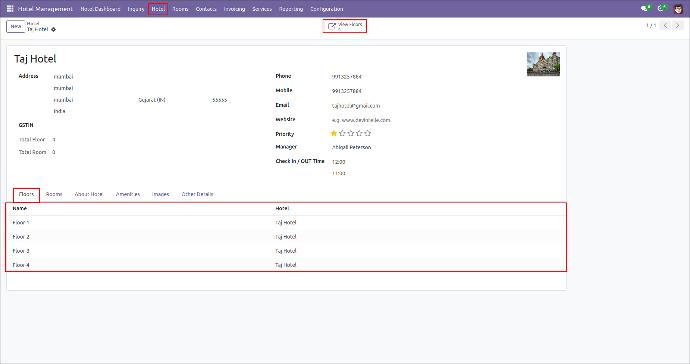
Task: Switch to the Rooms tab in the form
Action: [54, 194]
